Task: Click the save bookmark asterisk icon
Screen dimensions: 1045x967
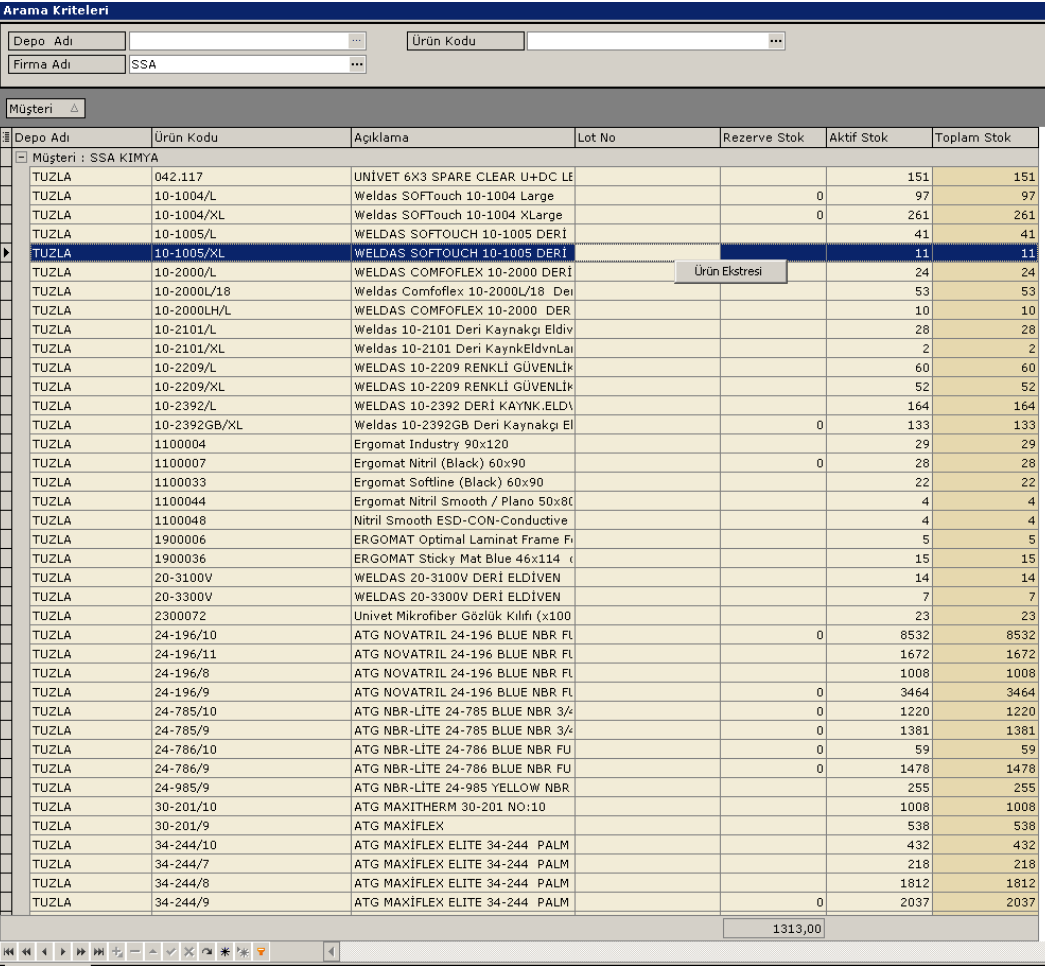Action: [x=225, y=952]
